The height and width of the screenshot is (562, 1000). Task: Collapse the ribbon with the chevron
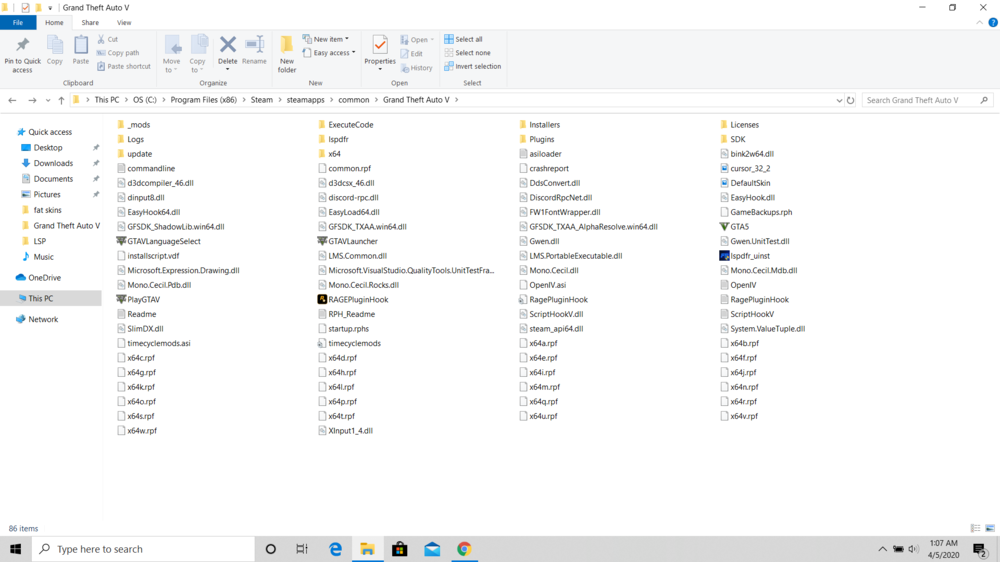point(980,23)
